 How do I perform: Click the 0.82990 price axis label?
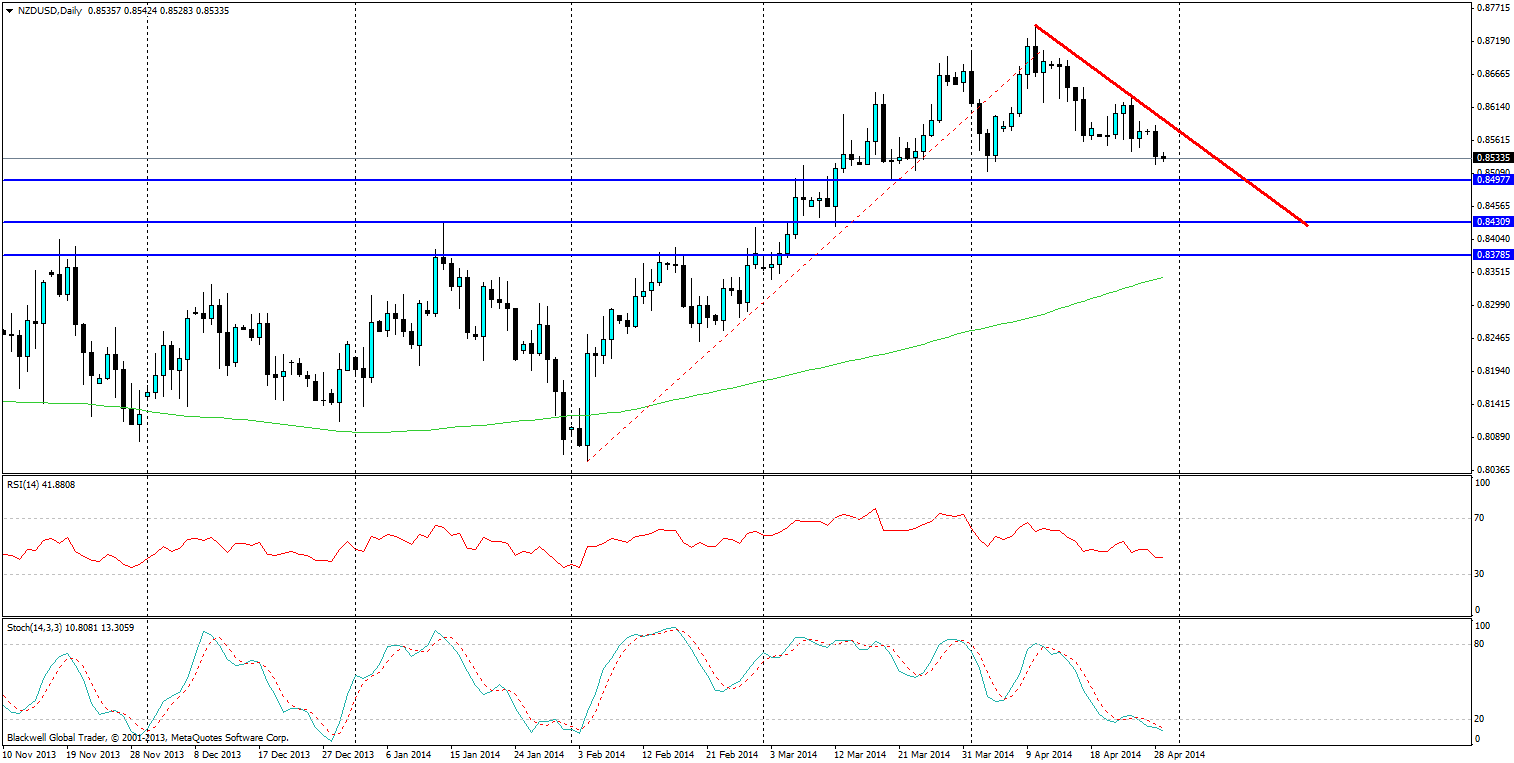(x=1493, y=305)
